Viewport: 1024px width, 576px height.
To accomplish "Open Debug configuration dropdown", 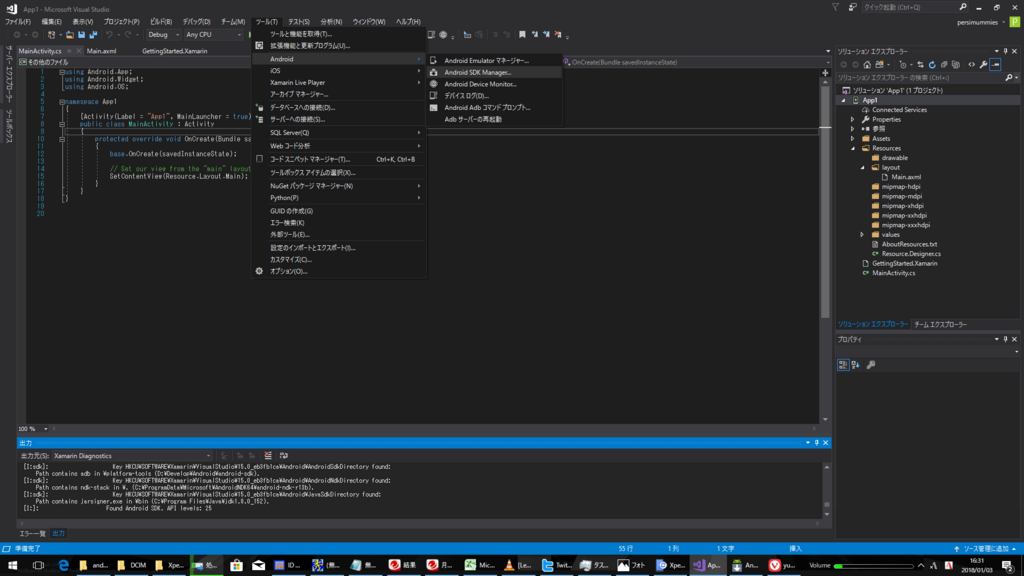I will (163, 35).
